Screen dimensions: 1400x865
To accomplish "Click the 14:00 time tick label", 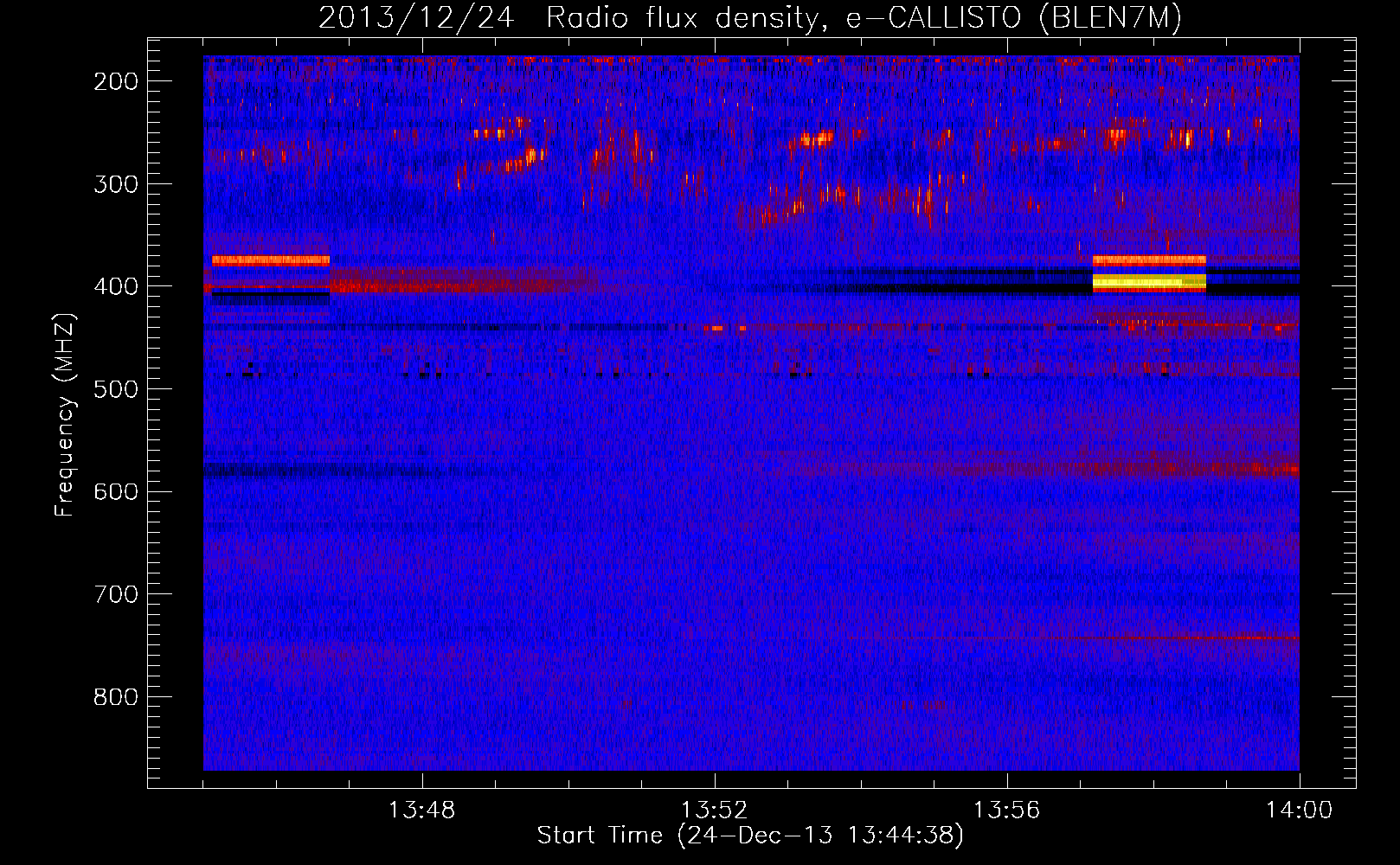I will click(1299, 811).
